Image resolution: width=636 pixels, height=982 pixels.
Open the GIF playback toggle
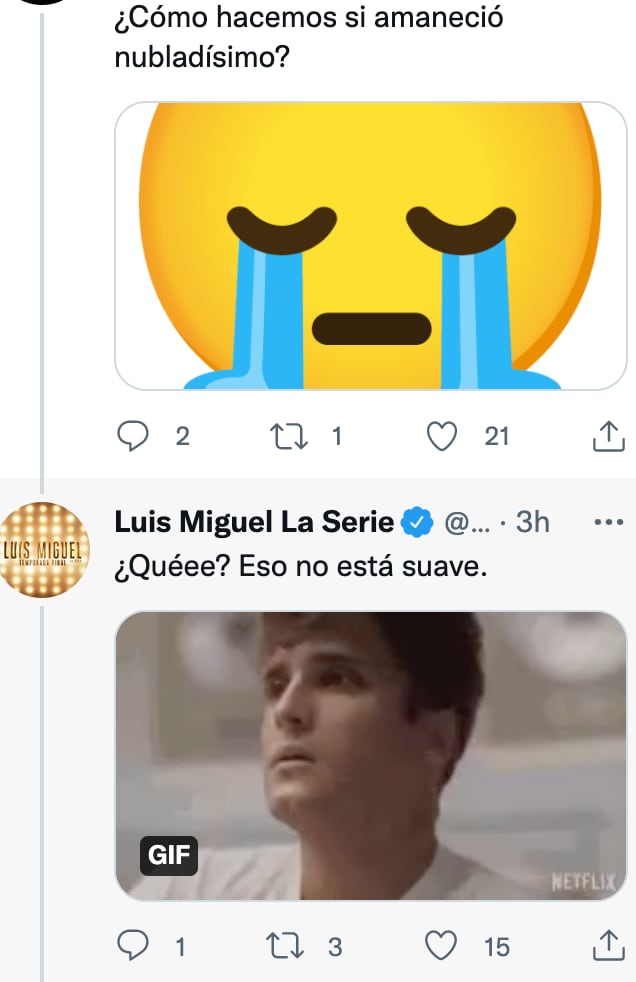tap(168, 855)
